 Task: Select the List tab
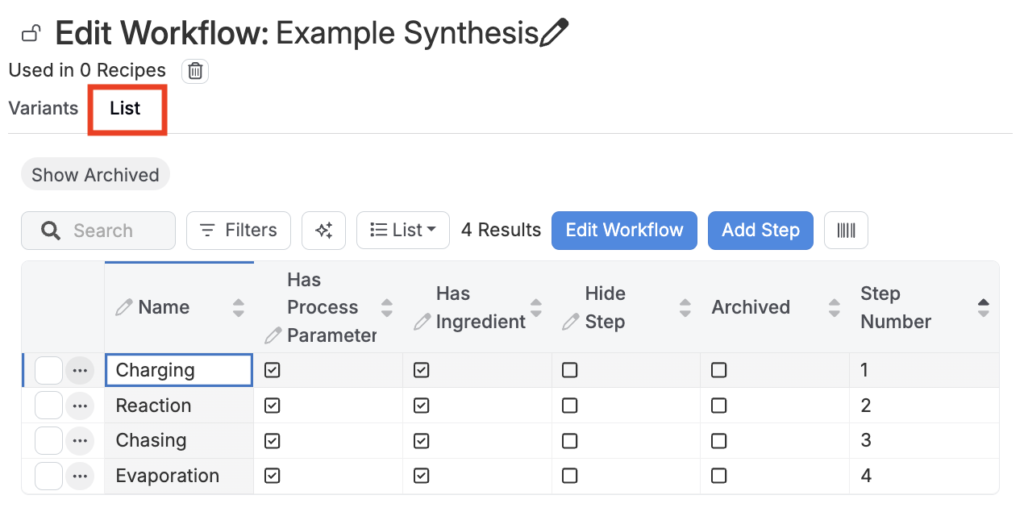125,108
